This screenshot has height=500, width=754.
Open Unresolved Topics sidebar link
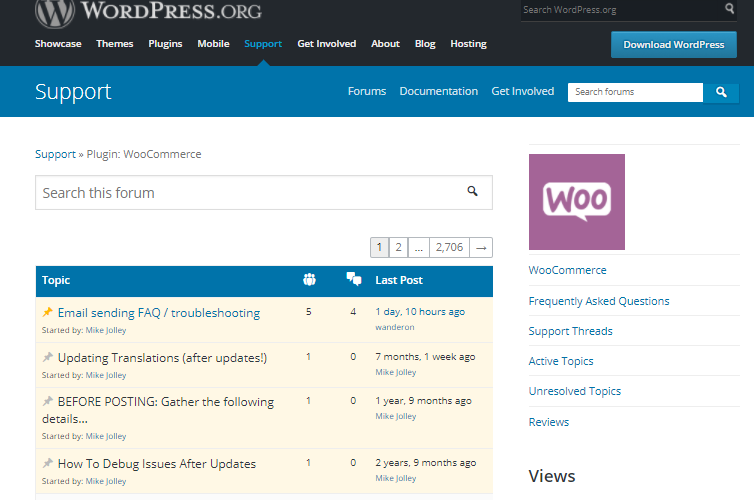coord(575,391)
